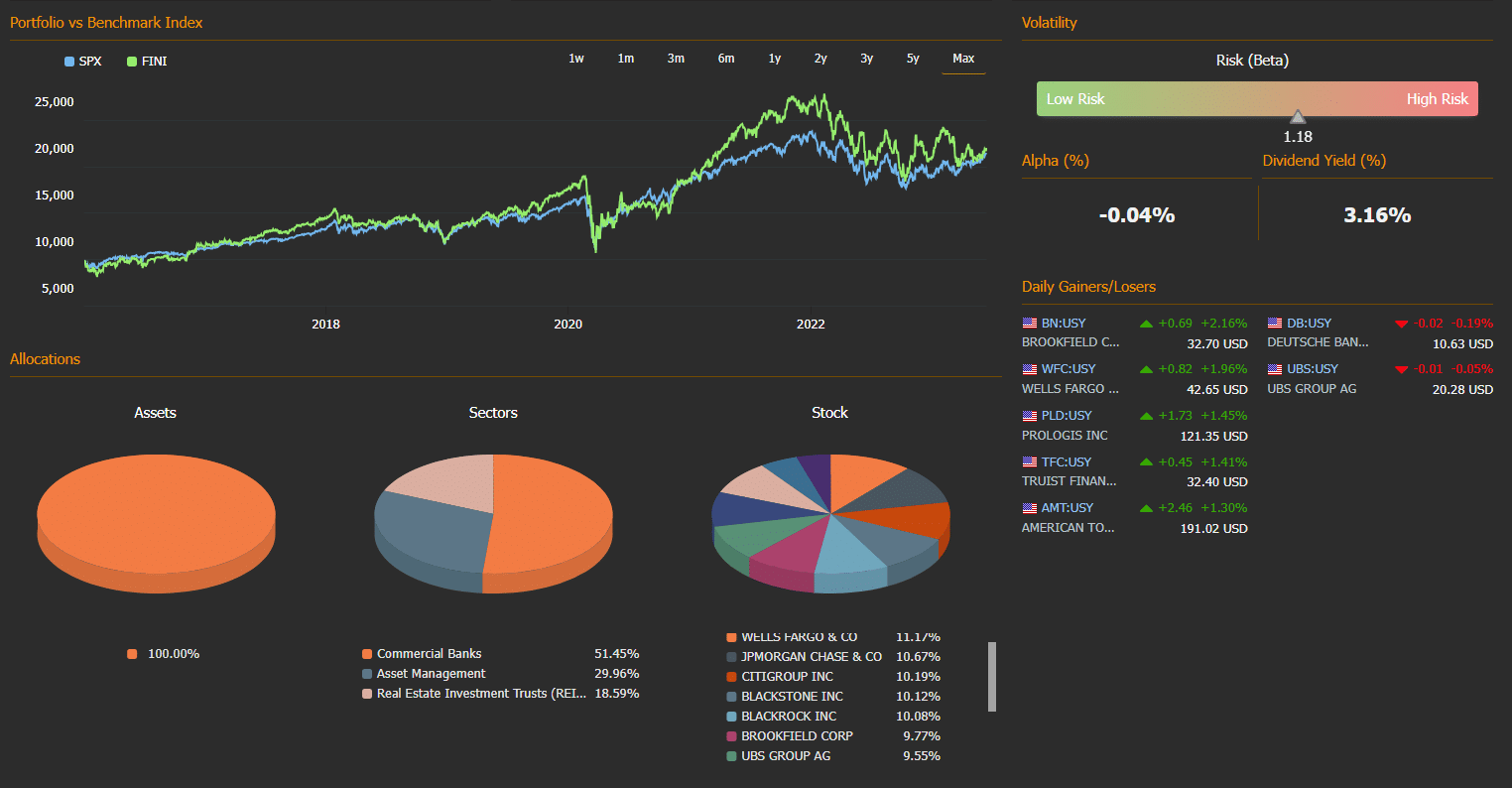Viewport: 1512px width, 788px height.
Task: Click the 121.35 USD price
Action: coord(1214,436)
